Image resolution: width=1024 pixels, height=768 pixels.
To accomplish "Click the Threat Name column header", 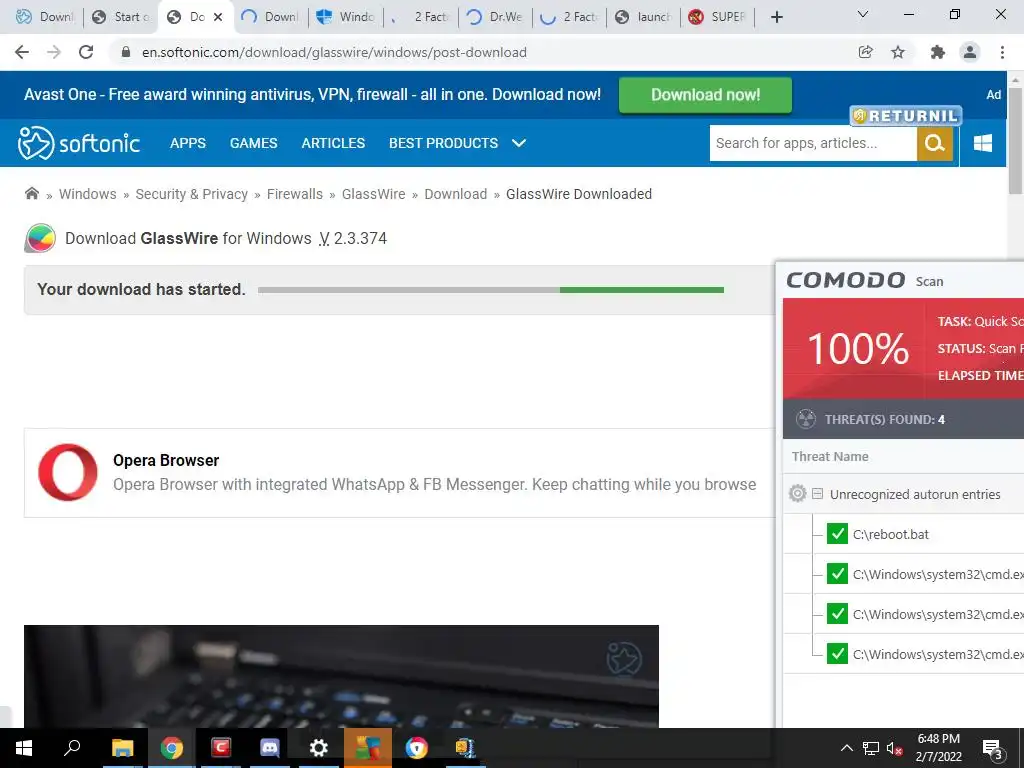I will (829, 456).
